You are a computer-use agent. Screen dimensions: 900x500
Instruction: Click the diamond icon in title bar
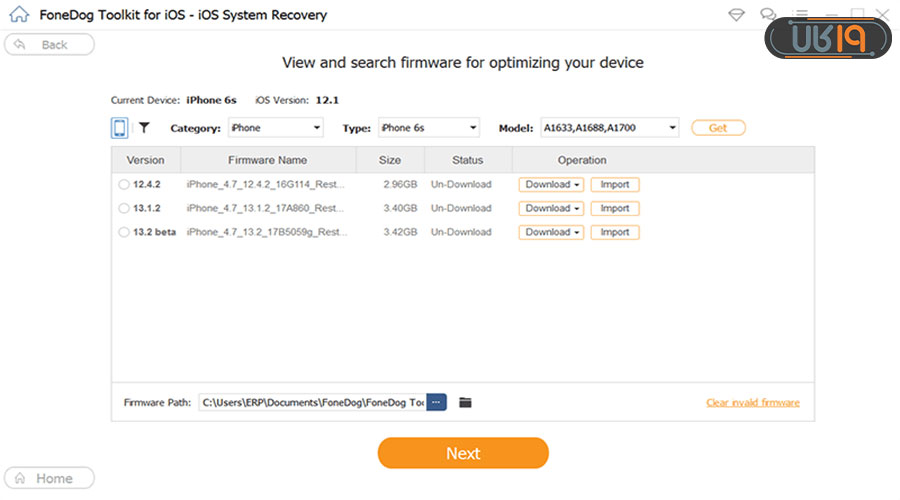pyautogui.click(x=737, y=15)
